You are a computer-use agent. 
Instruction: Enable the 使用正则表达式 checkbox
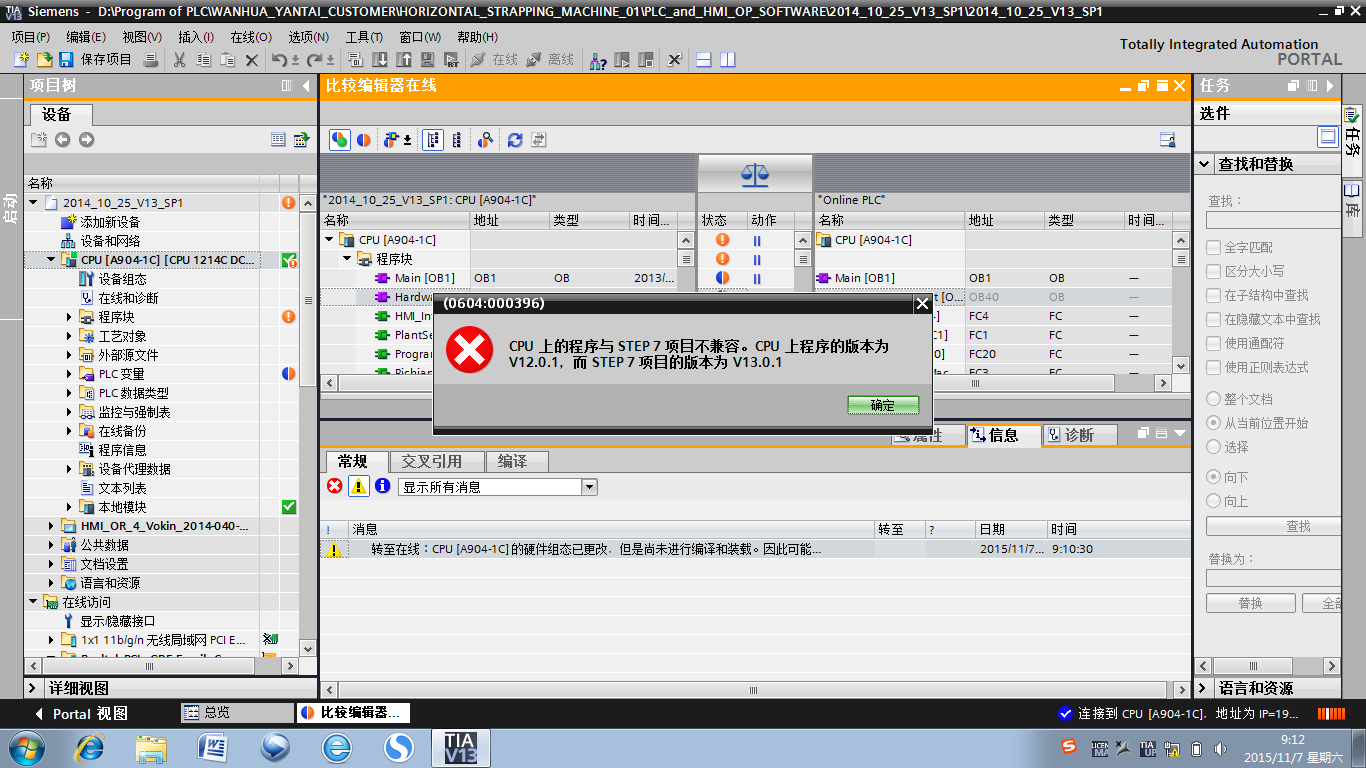(x=1214, y=367)
